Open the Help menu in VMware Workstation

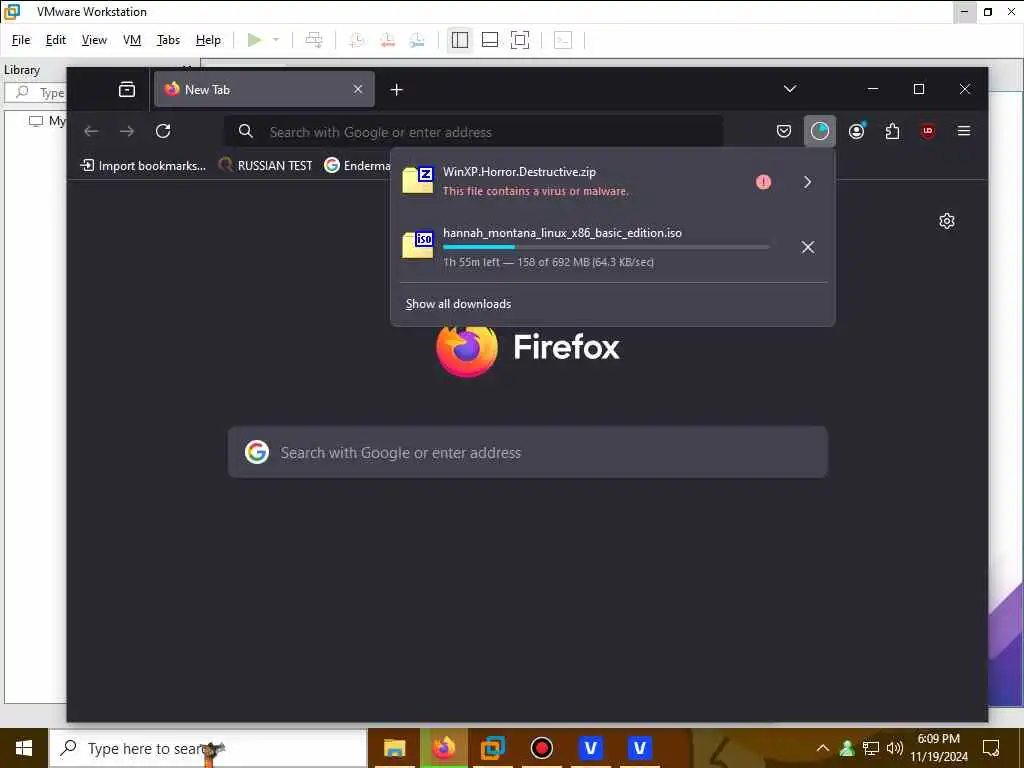click(x=208, y=40)
